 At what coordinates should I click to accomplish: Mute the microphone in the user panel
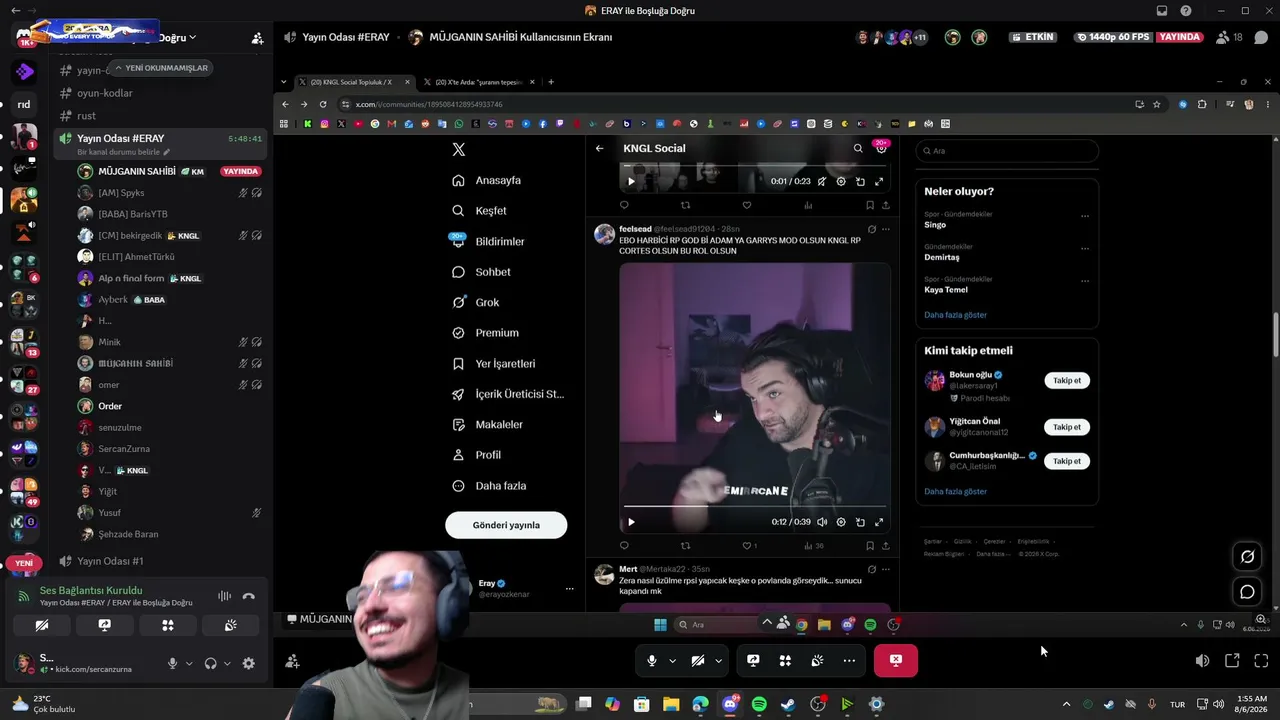pyautogui.click(x=173, y=663)
